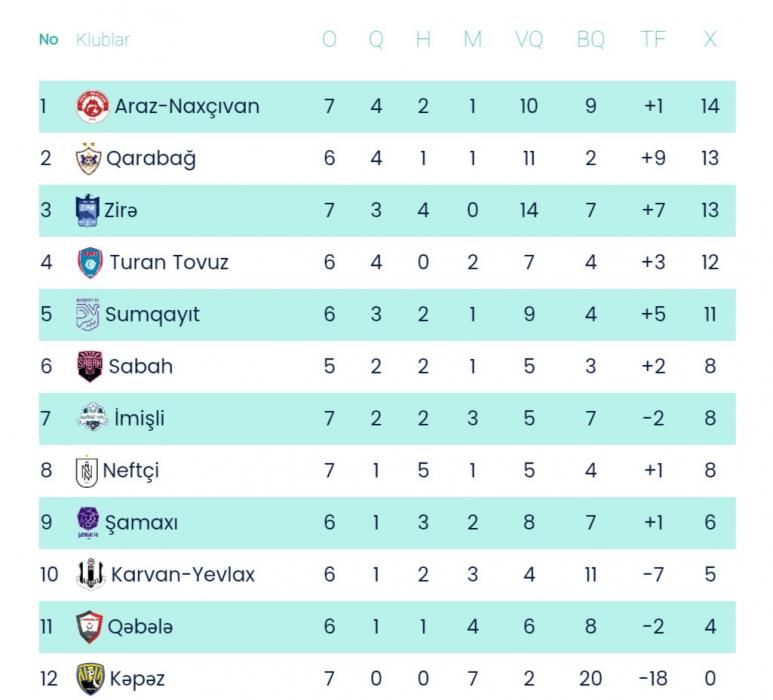Select the Karvan-Yevlax team name

point(183,574)
